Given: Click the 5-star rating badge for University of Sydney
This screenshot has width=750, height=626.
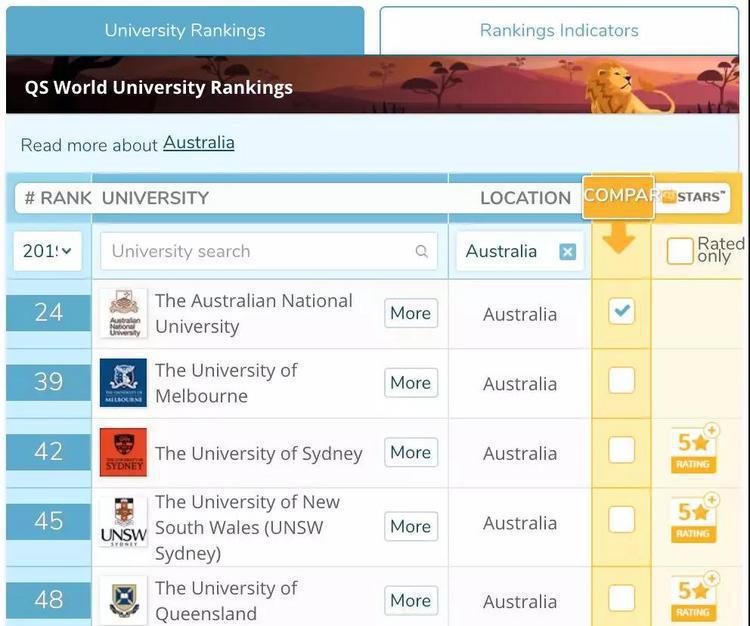Looking at the screenshot, I should pyautogui.click(x=694, y=449).
